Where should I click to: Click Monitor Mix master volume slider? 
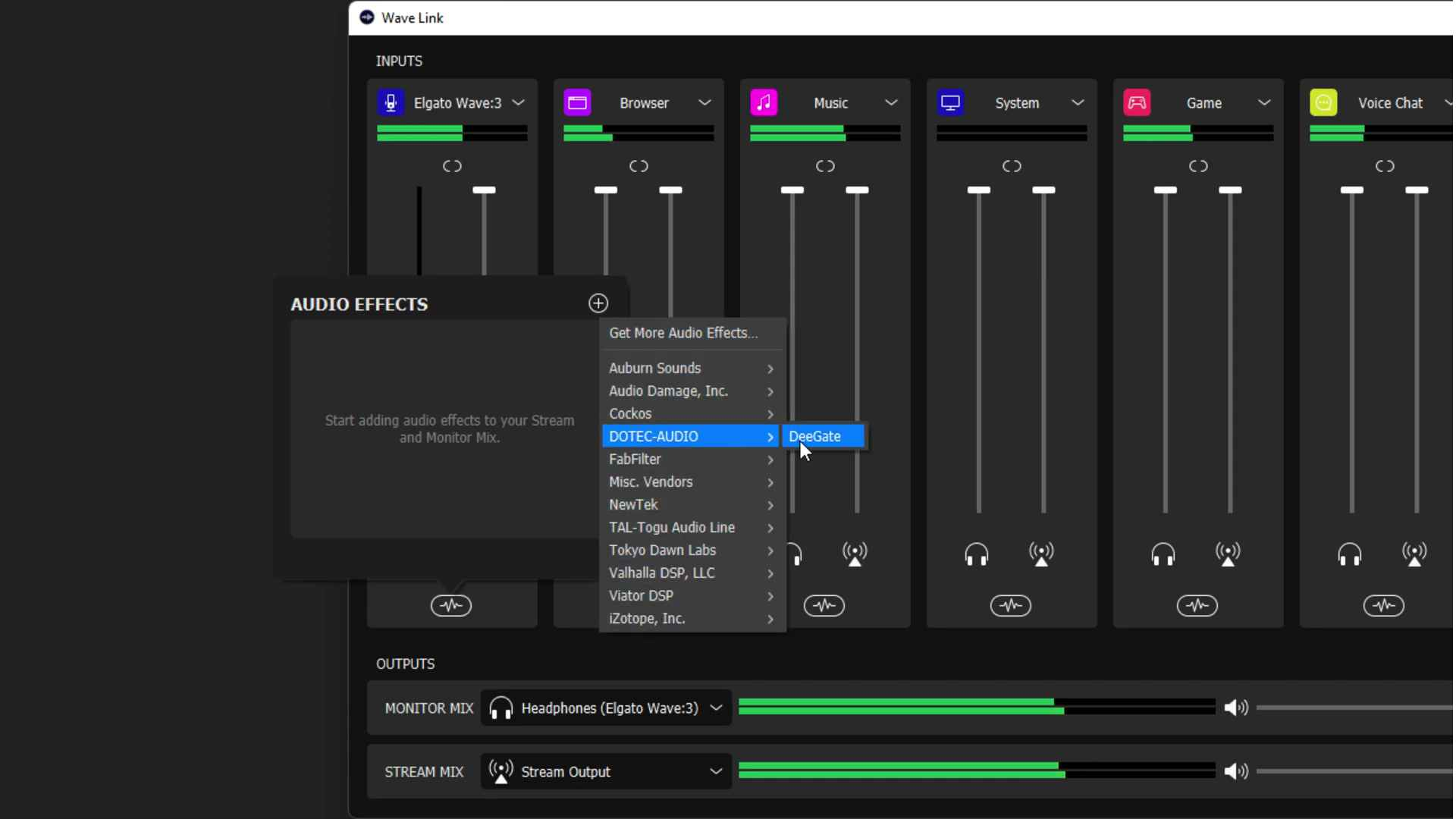coord(1354,708)
